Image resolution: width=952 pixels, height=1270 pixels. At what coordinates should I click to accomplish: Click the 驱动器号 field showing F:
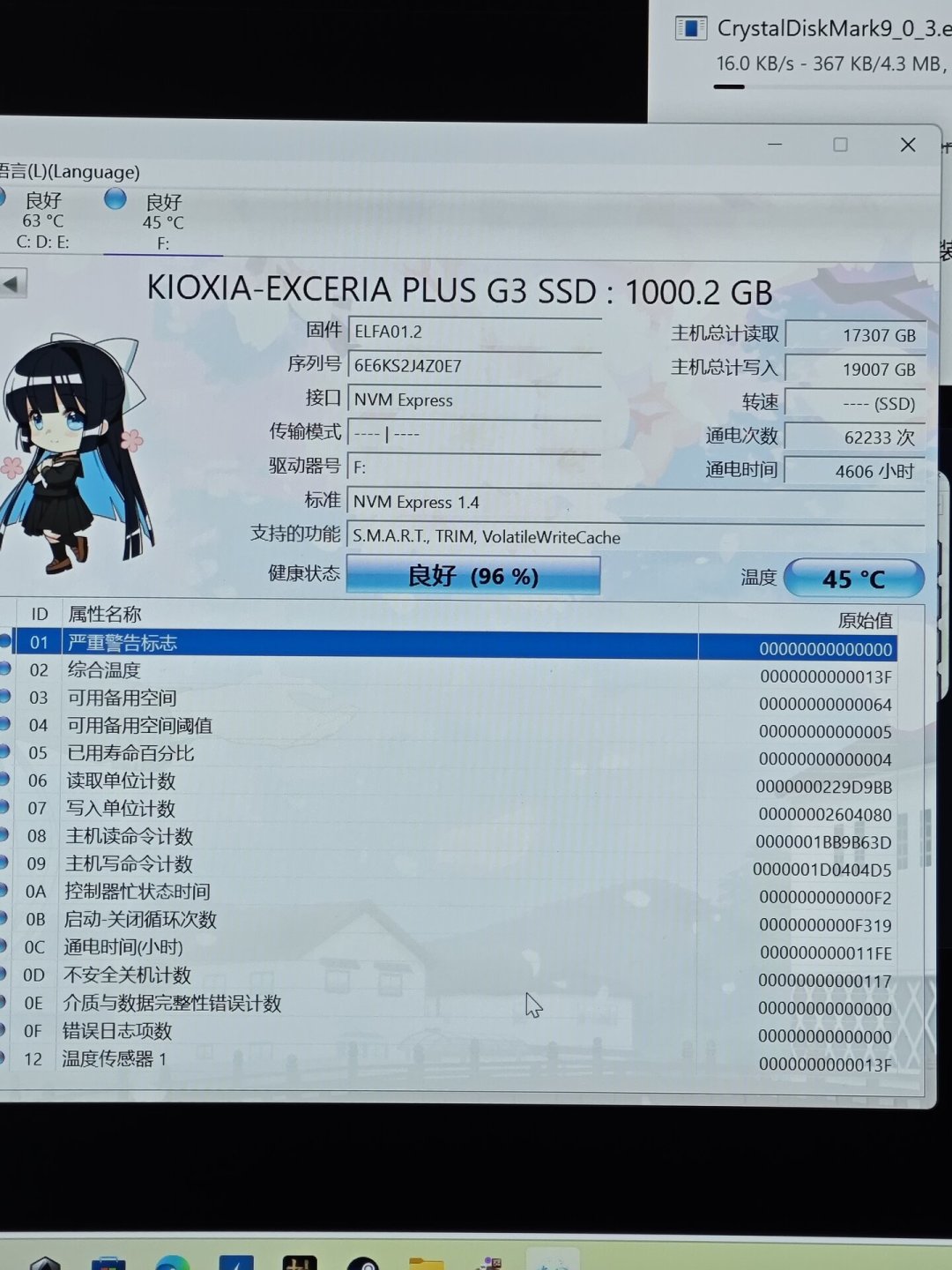click(x=474, y=467)
